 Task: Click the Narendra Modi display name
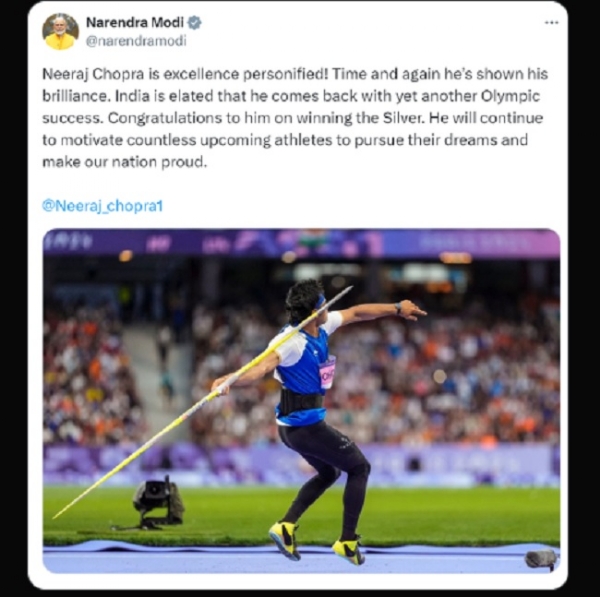[135, 23]
